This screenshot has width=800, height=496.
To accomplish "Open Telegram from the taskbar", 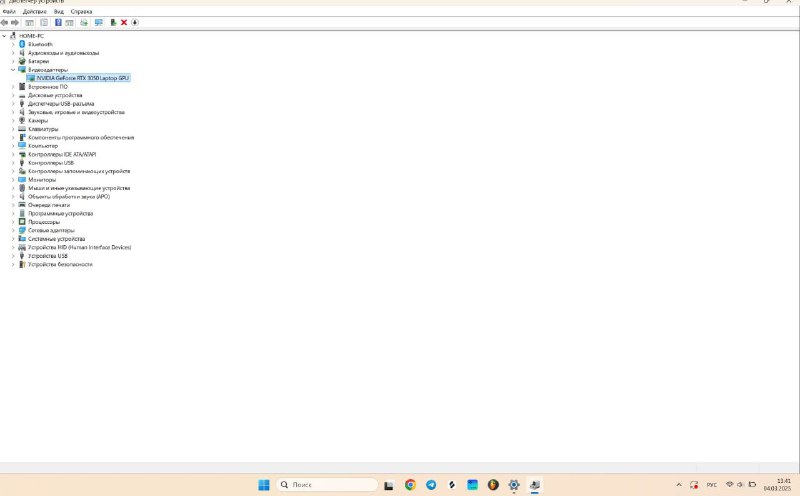I will [431, 485].
